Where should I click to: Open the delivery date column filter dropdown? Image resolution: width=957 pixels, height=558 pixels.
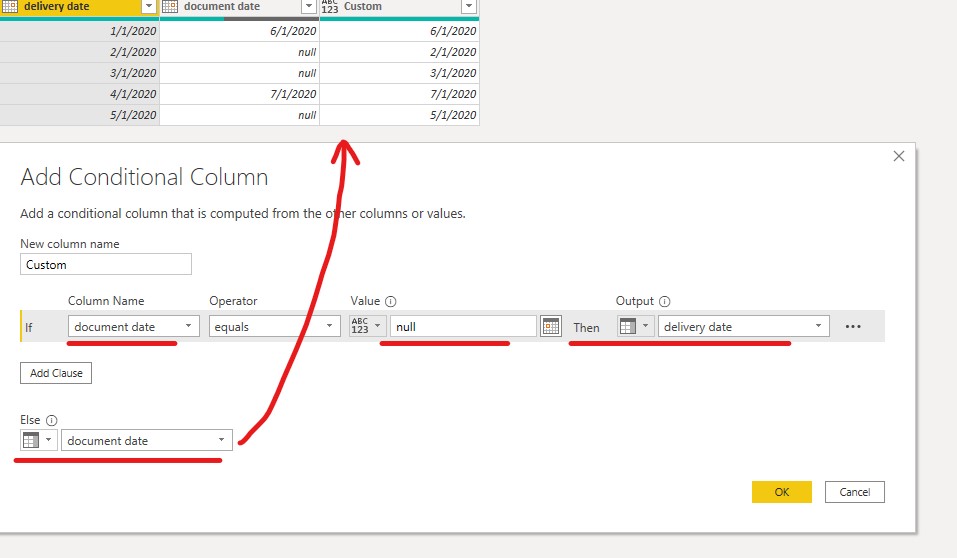click(x=148, y=7)
